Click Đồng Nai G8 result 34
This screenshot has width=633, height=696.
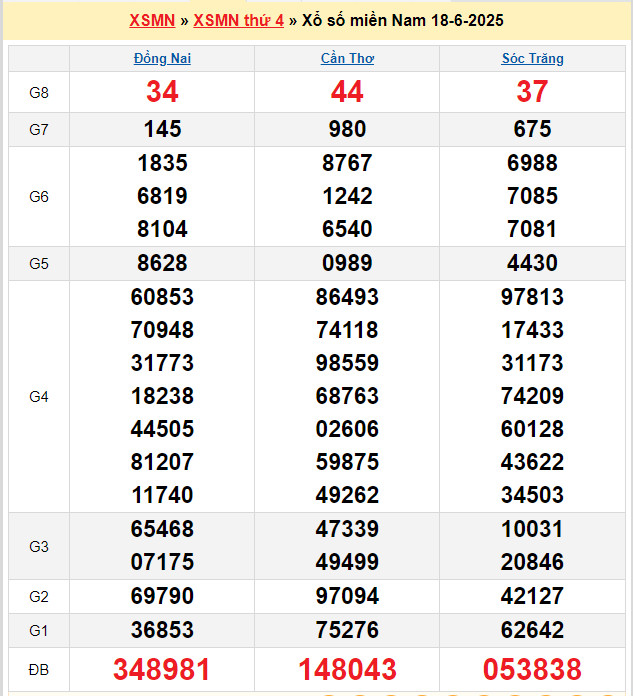(162, 92)
